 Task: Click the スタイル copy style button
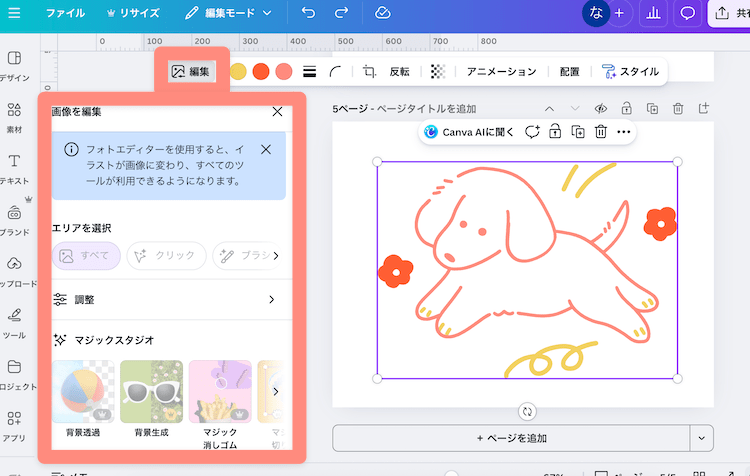click(630, 72)
